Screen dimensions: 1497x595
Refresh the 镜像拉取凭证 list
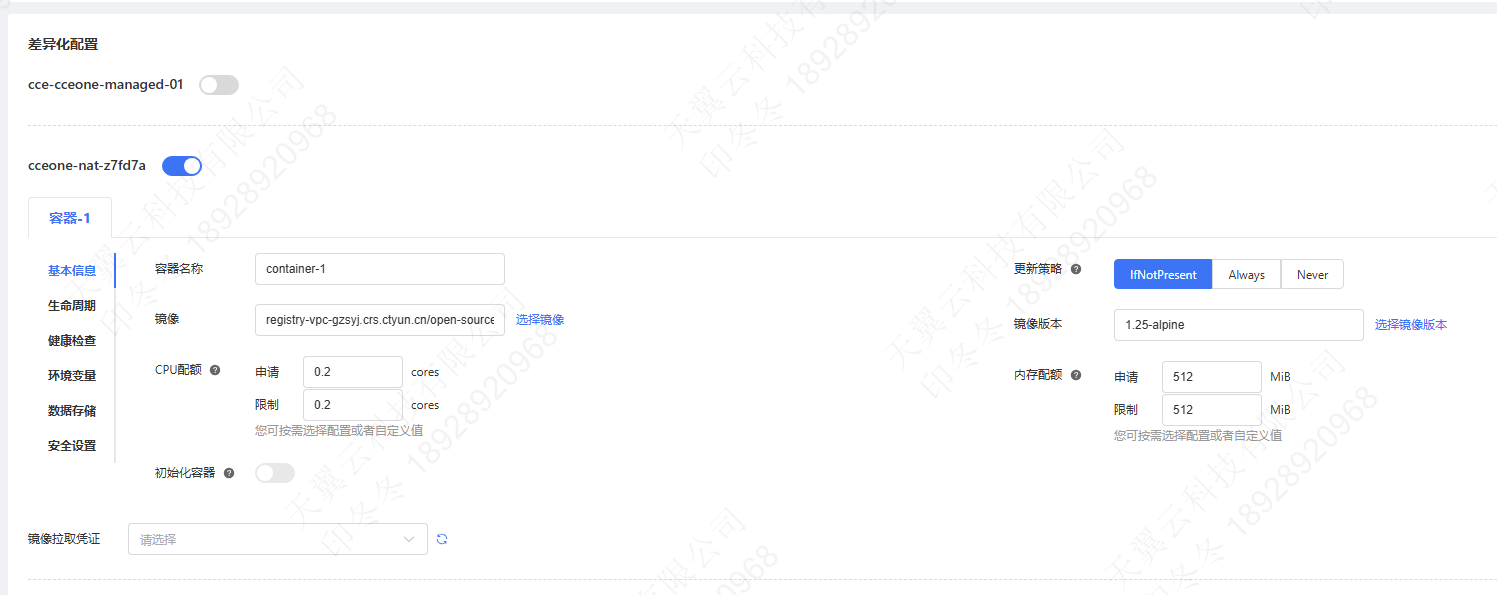tap(442, 539)
